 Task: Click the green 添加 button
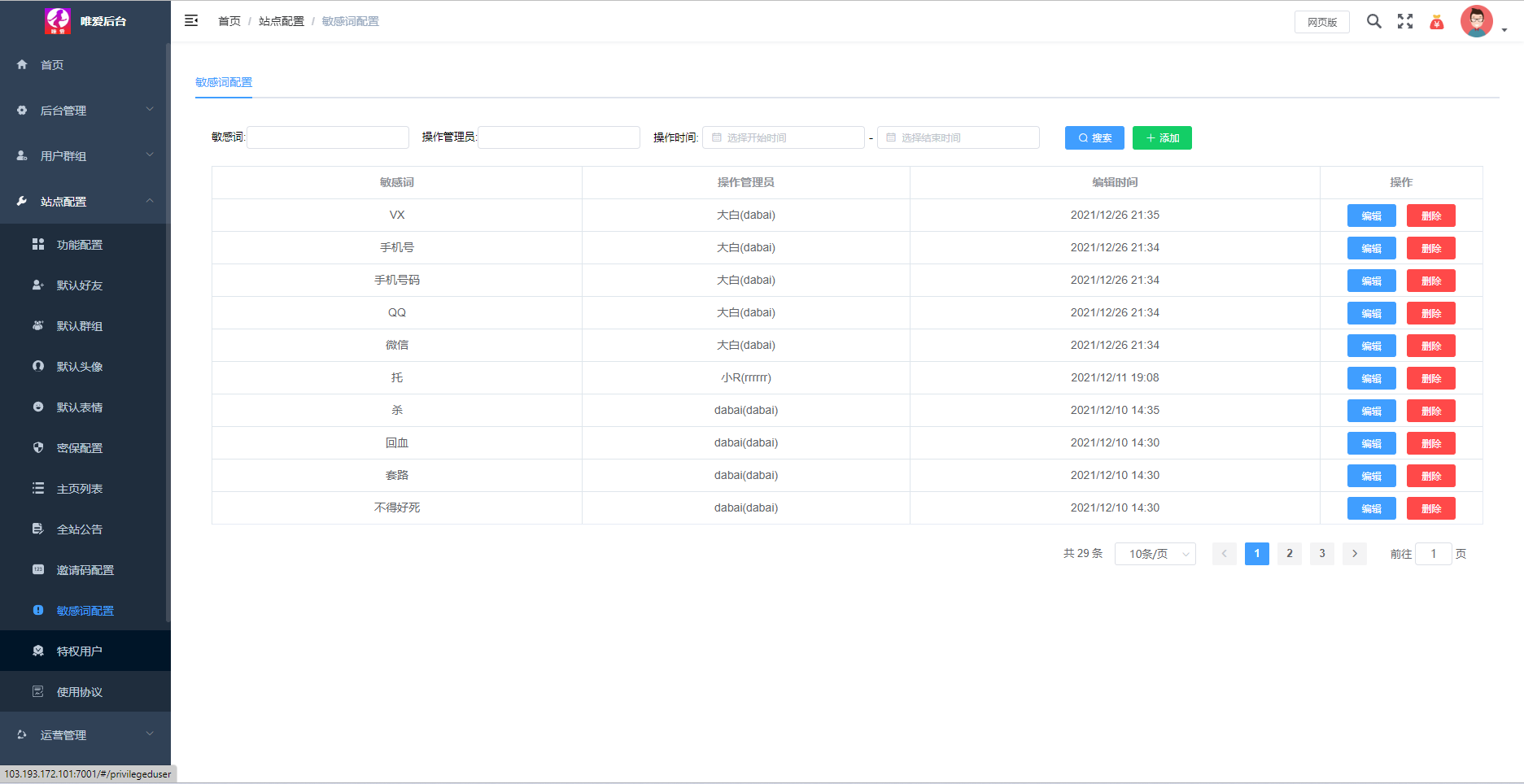click(x=1162, y=138)
